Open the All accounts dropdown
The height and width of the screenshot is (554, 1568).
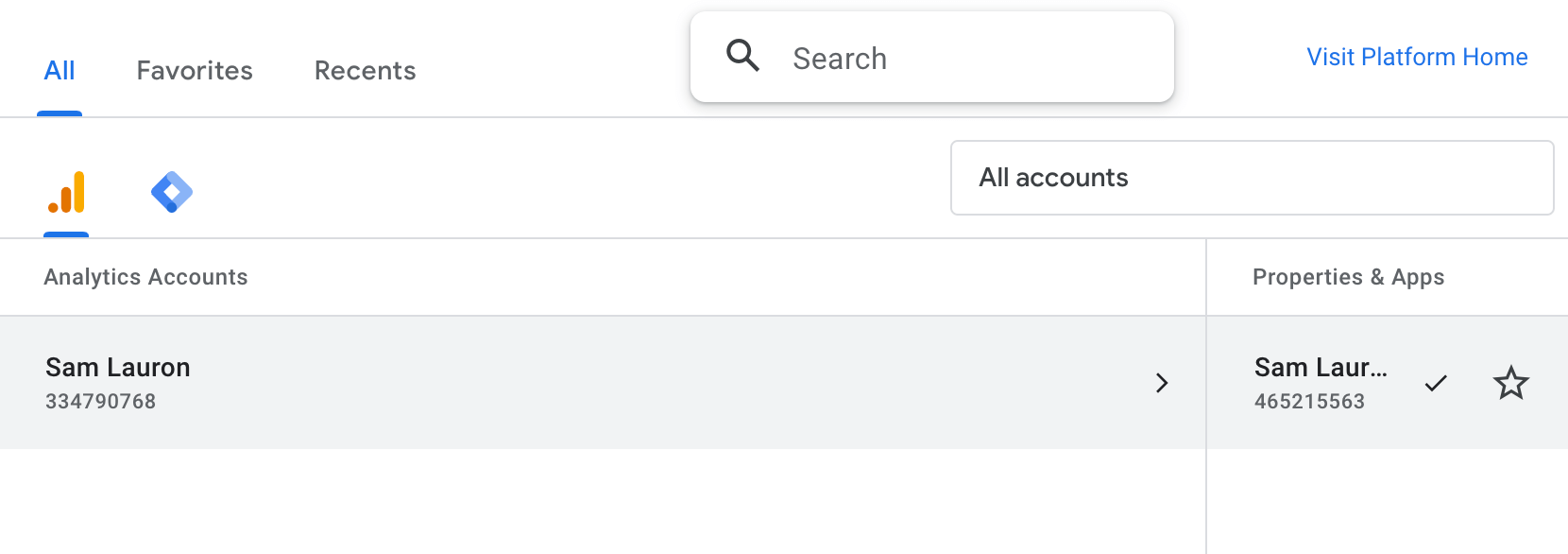point(1252,178)
